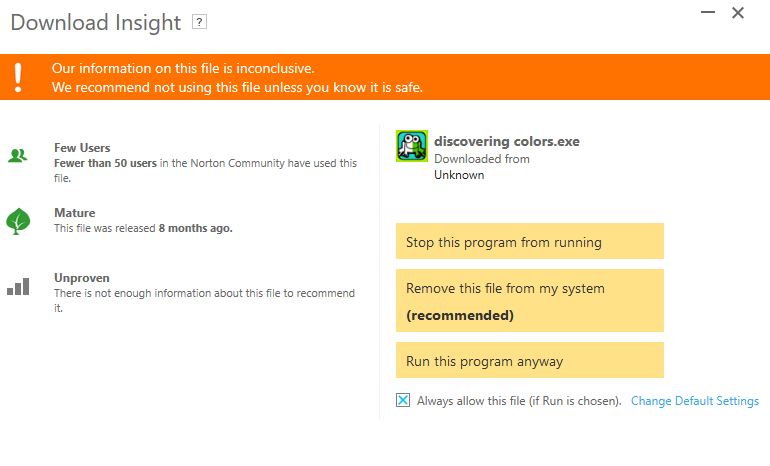Toggle Always allow this file checkbox

click(x=403, y=400)
